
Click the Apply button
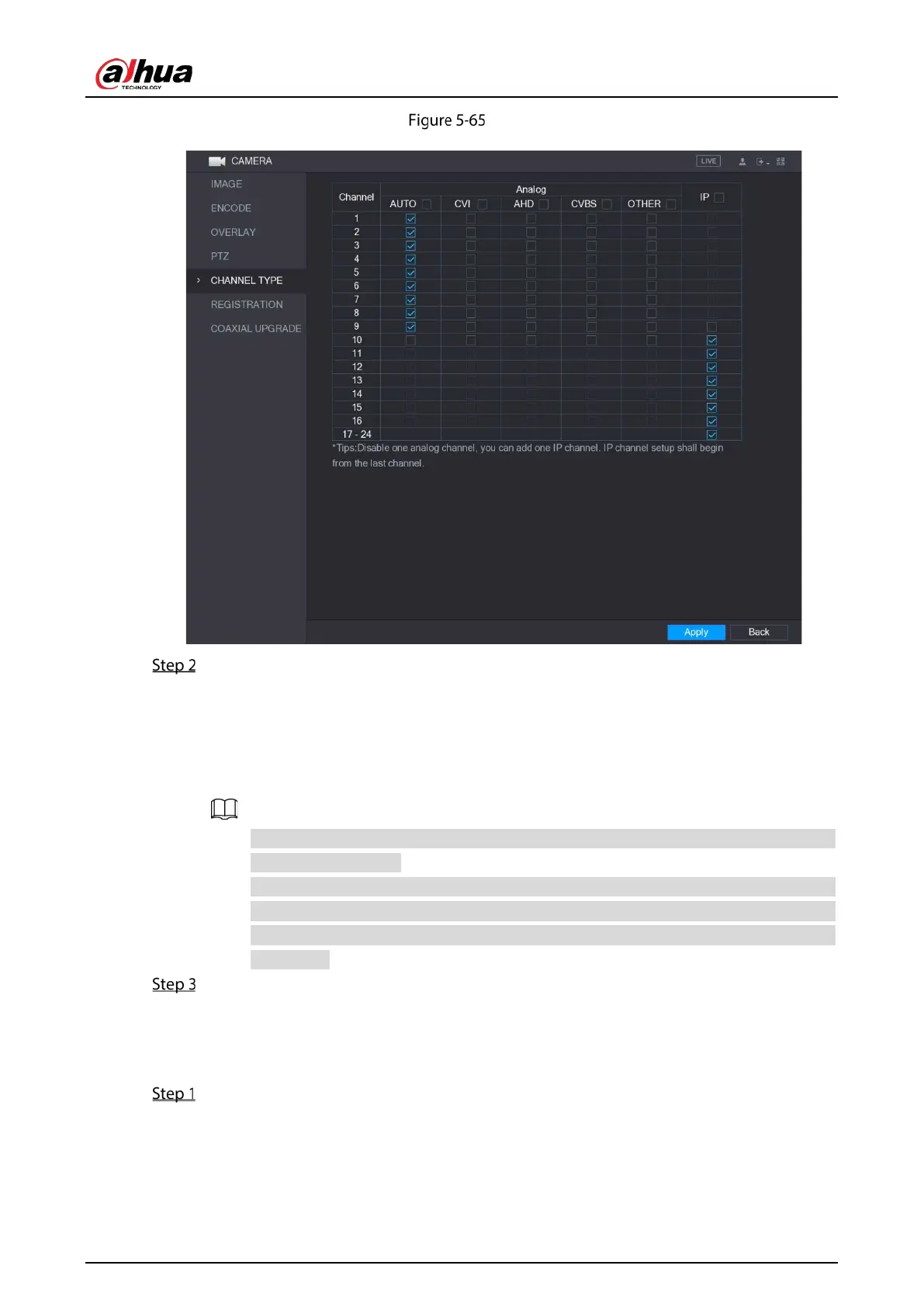tap(696, 632)
